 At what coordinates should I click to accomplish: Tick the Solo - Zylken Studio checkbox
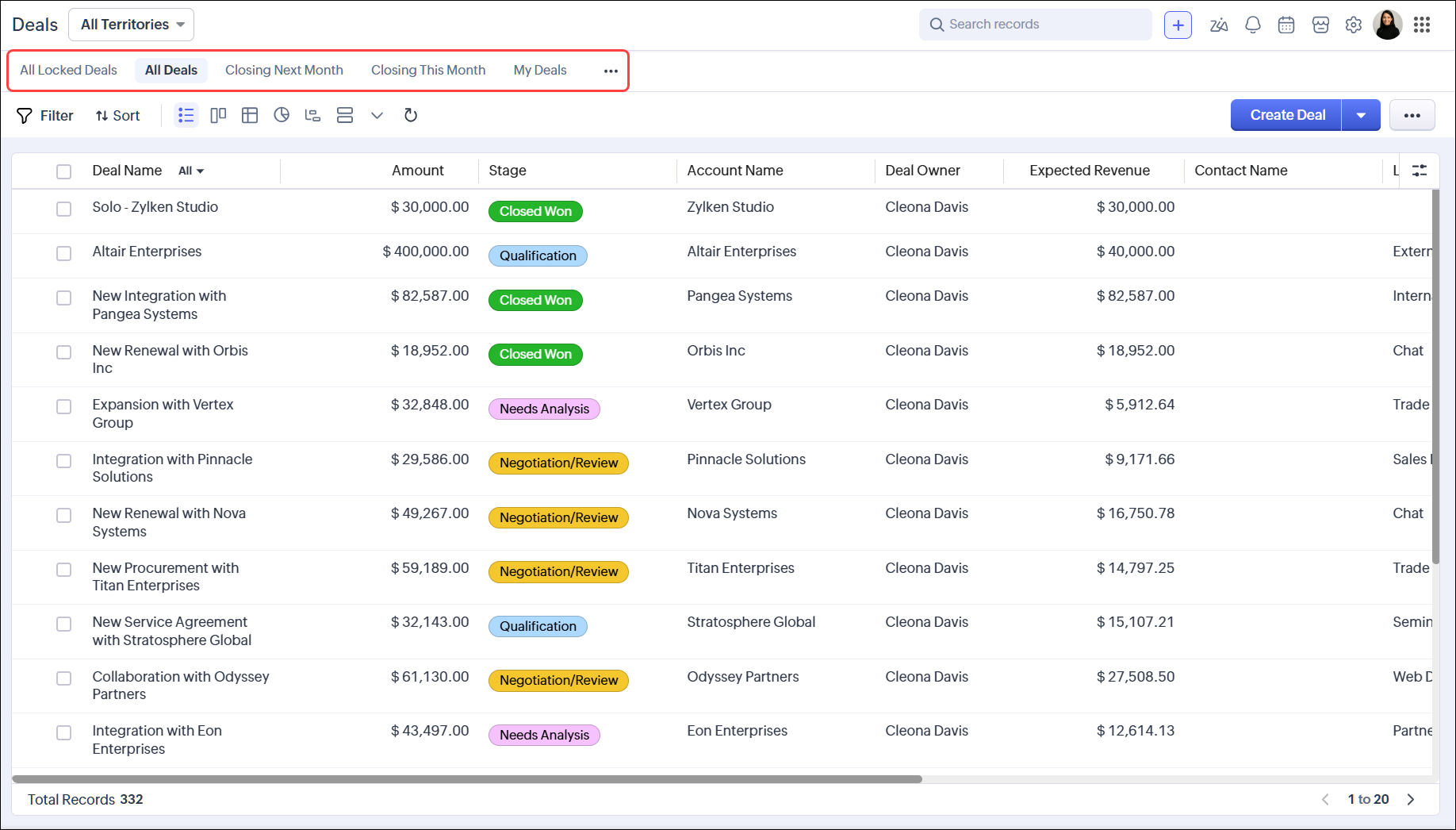tap(64, 209)
